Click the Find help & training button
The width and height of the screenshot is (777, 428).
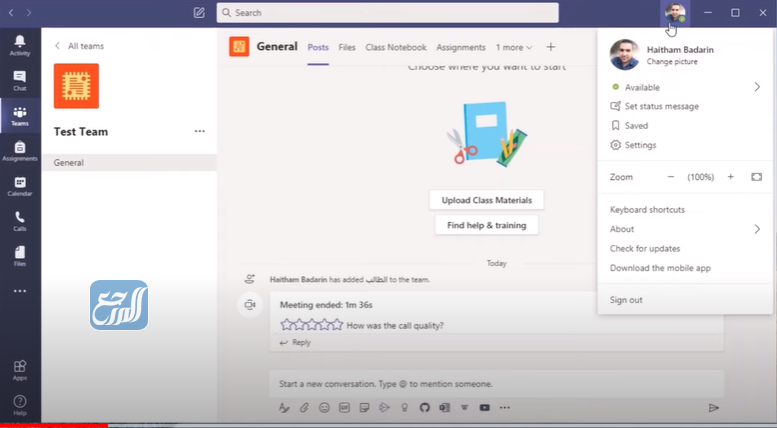point(486,225)
